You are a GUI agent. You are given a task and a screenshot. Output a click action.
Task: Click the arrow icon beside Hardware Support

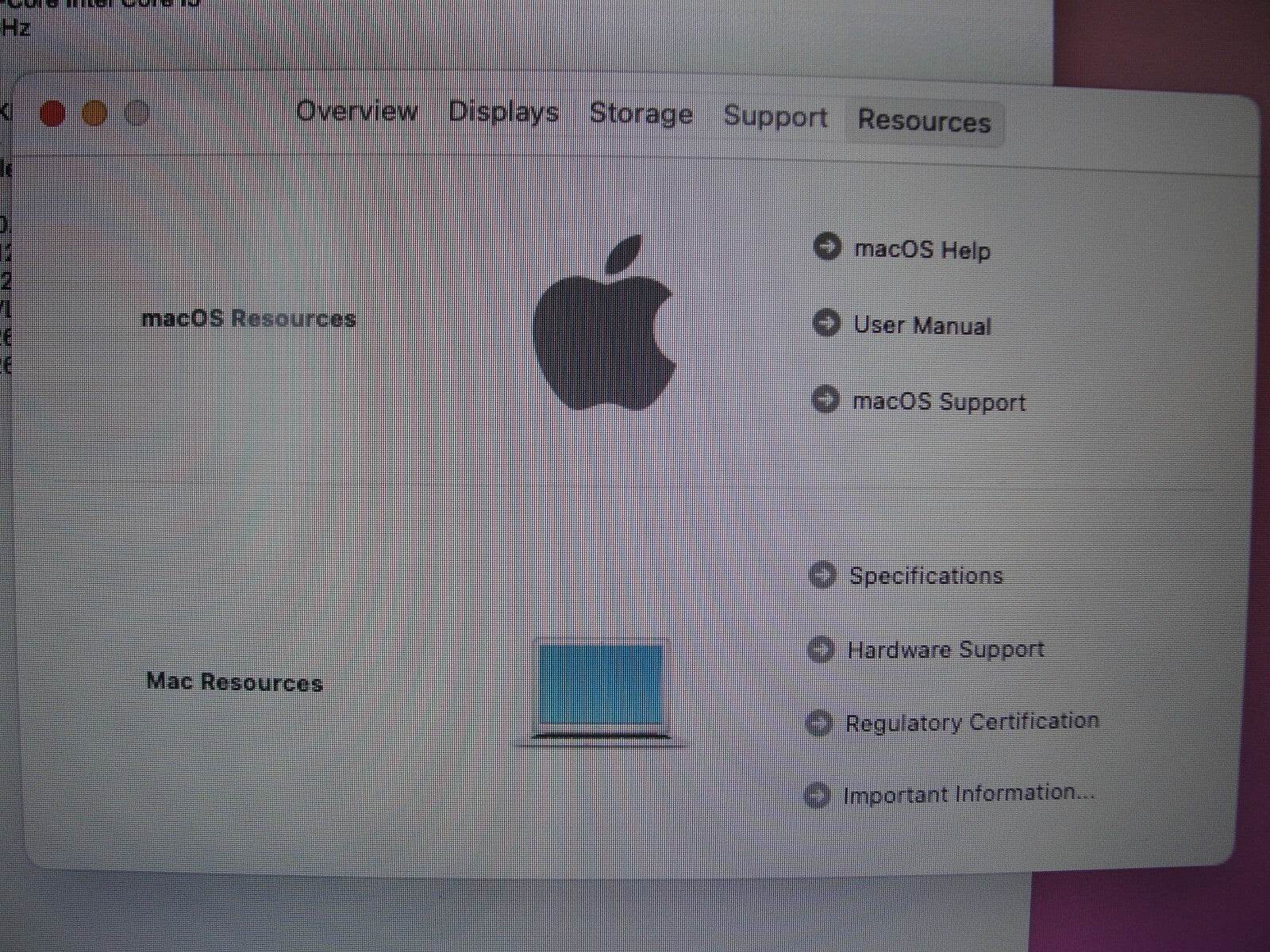coord(821,650)
